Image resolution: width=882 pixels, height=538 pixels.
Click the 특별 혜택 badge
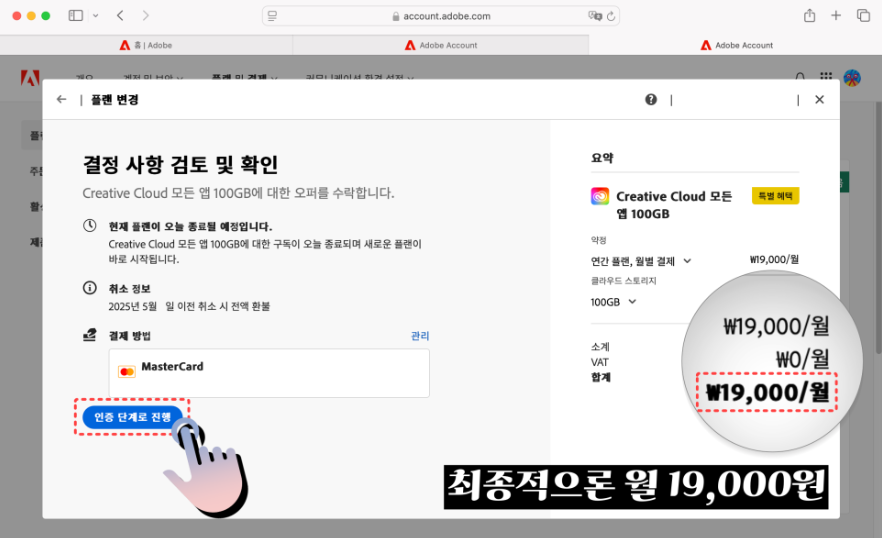click(775, 196)
